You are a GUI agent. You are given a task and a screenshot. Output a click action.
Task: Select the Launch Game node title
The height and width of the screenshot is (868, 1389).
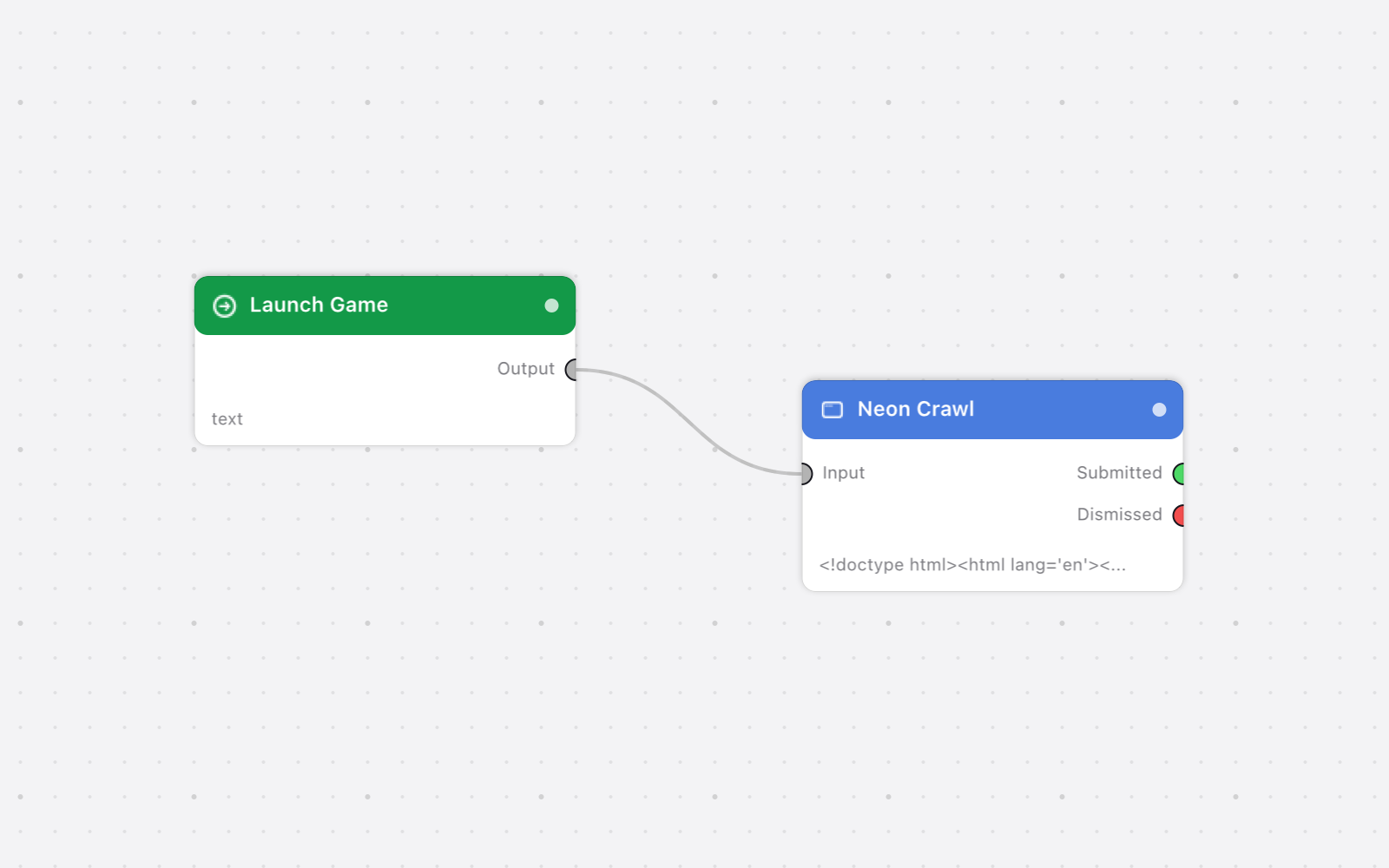pos(319,306)
